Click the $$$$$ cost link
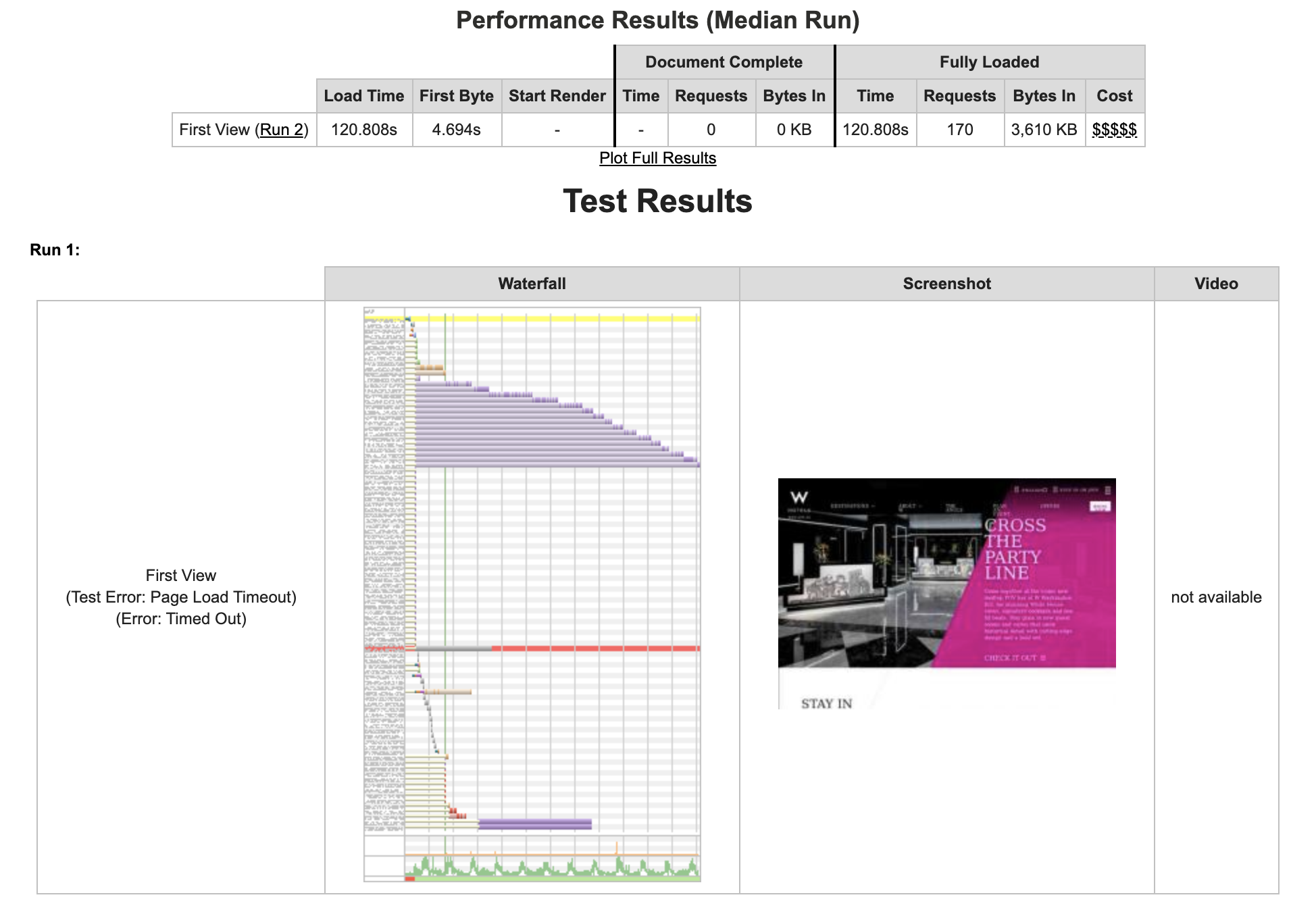This screenshot has width=1316, height=912. (1114, 130)
